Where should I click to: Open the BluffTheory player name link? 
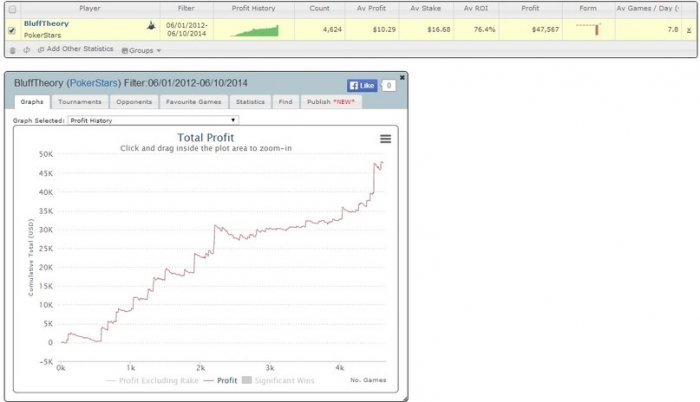tap(46, 23)
